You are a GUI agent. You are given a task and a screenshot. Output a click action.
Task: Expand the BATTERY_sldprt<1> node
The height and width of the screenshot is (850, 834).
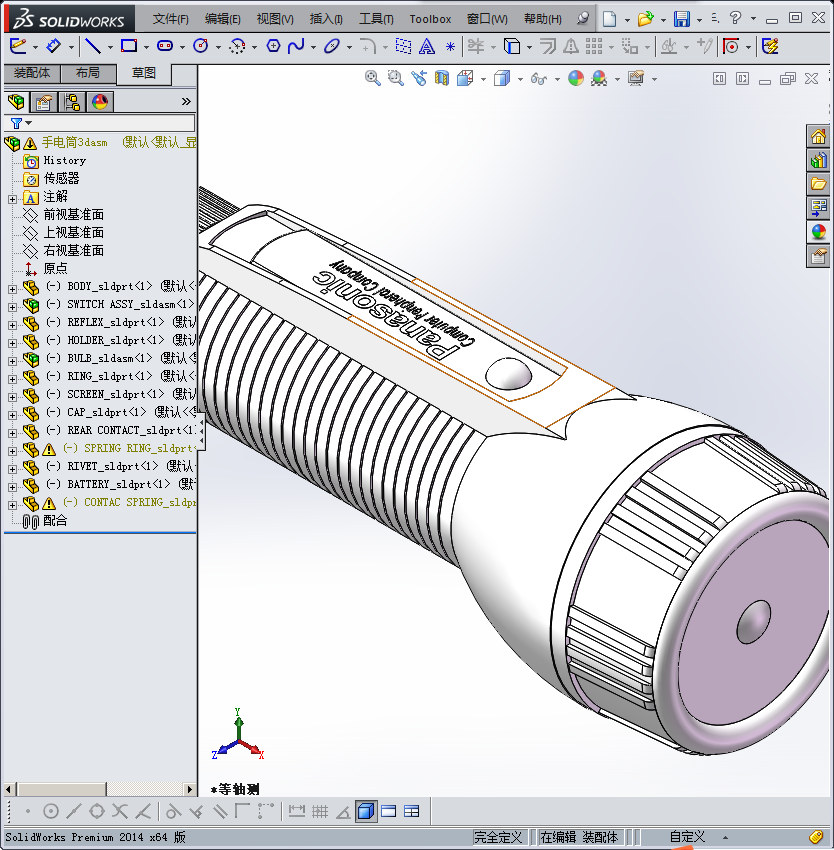click(12, 487)
